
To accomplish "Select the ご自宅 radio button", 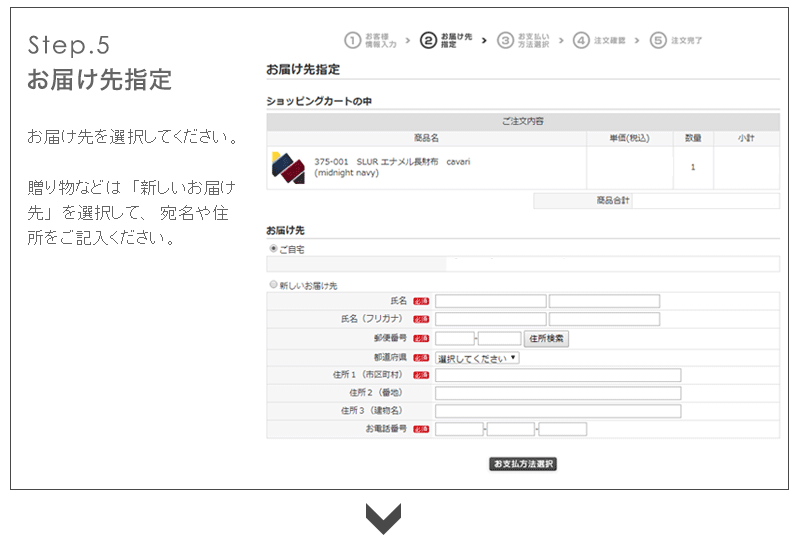I will point(273,248).
